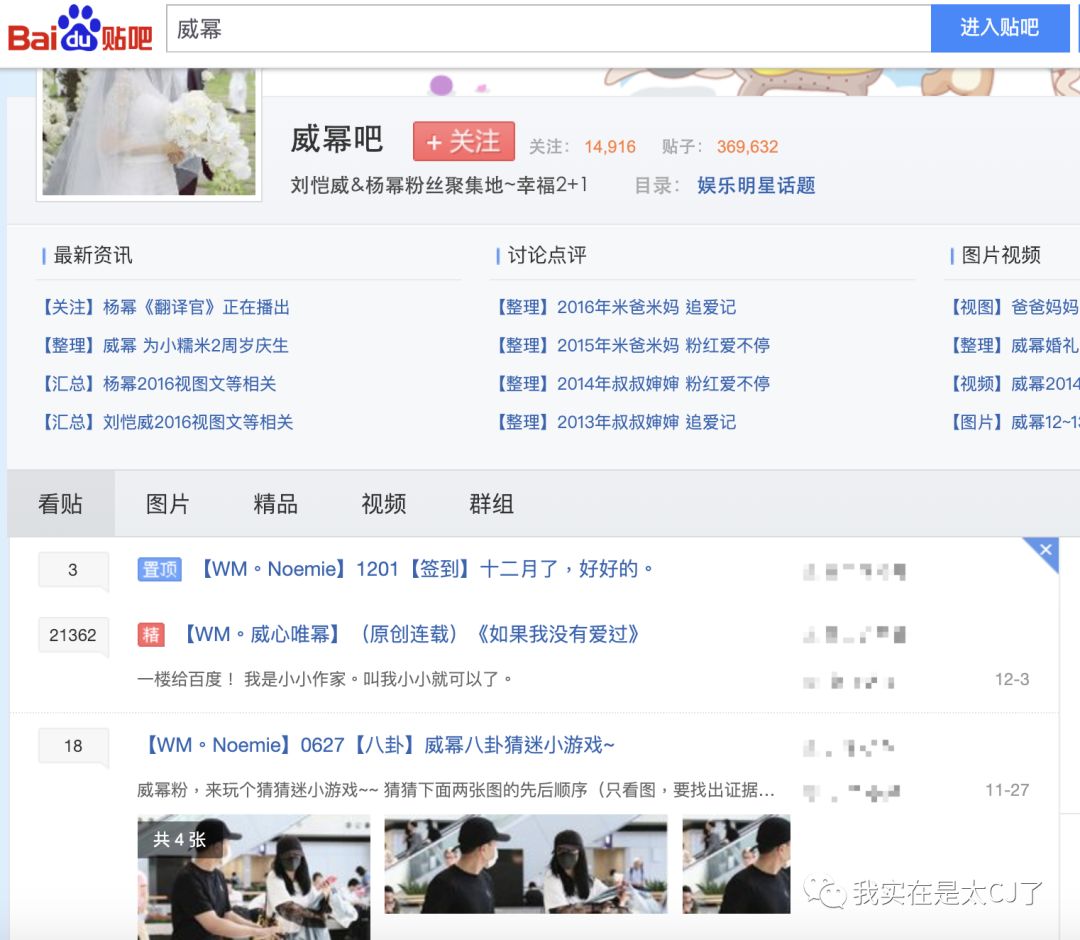
Task: Switch to the 图片 tab
Action: 167,504
